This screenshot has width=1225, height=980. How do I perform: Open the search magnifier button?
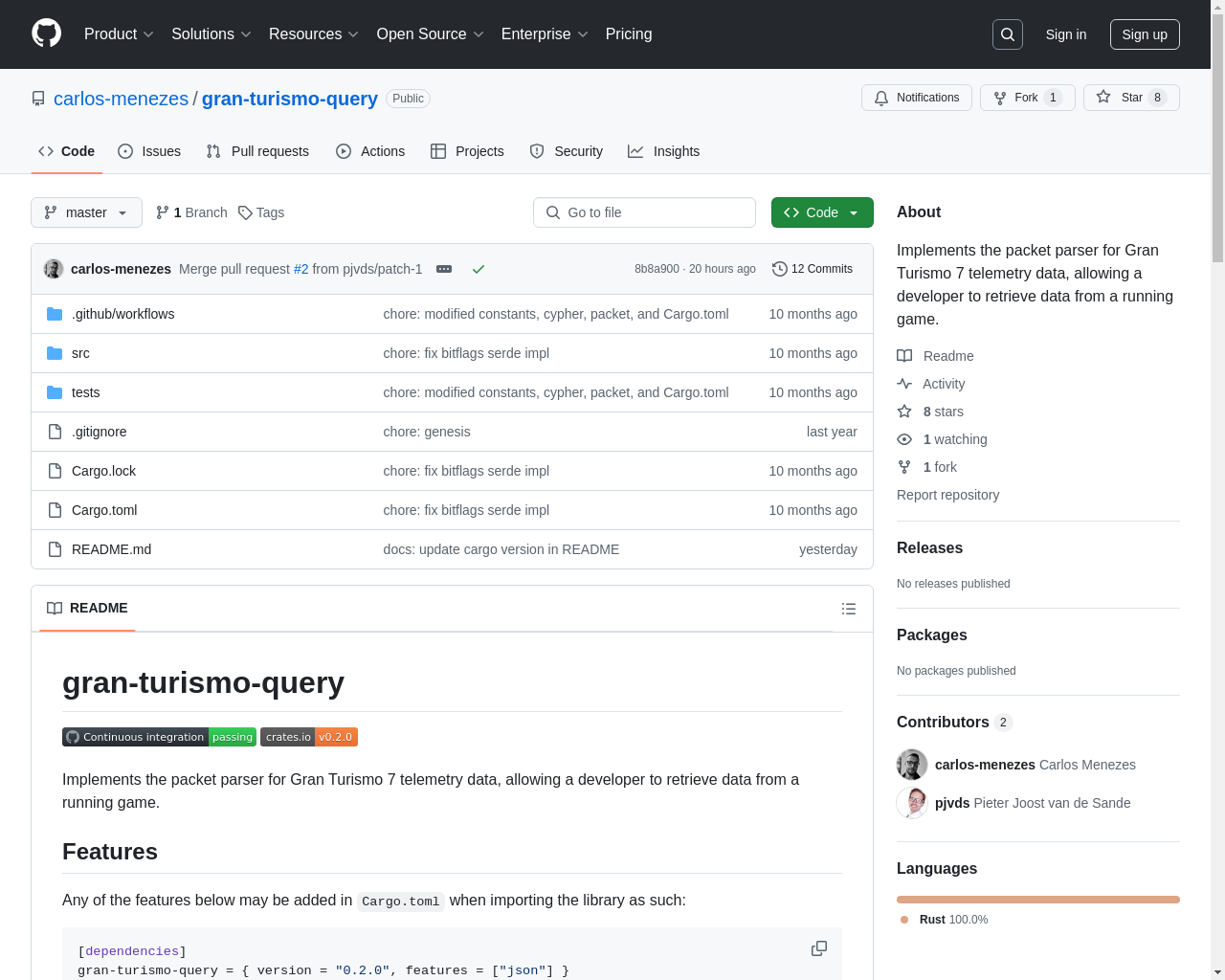click(x=1008, y=34)
